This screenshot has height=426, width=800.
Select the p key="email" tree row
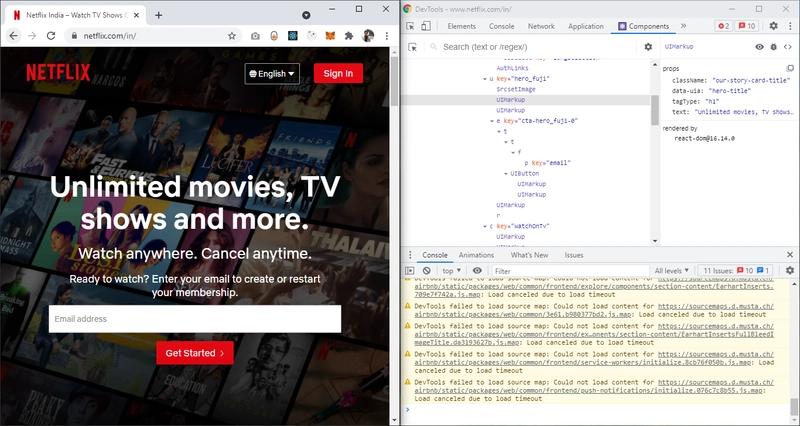(547, 163)
